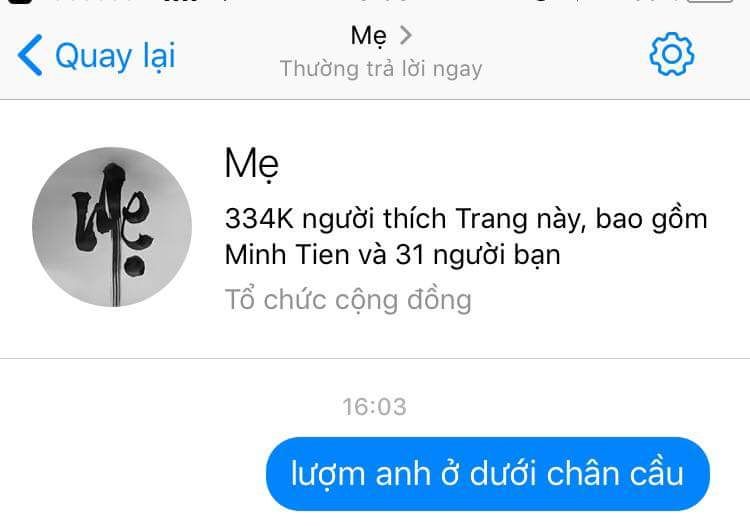The height and width of the screenshot is (526, 750).
Task: Expand details via chevron beside Mẹ title
Action: [406, 35]
